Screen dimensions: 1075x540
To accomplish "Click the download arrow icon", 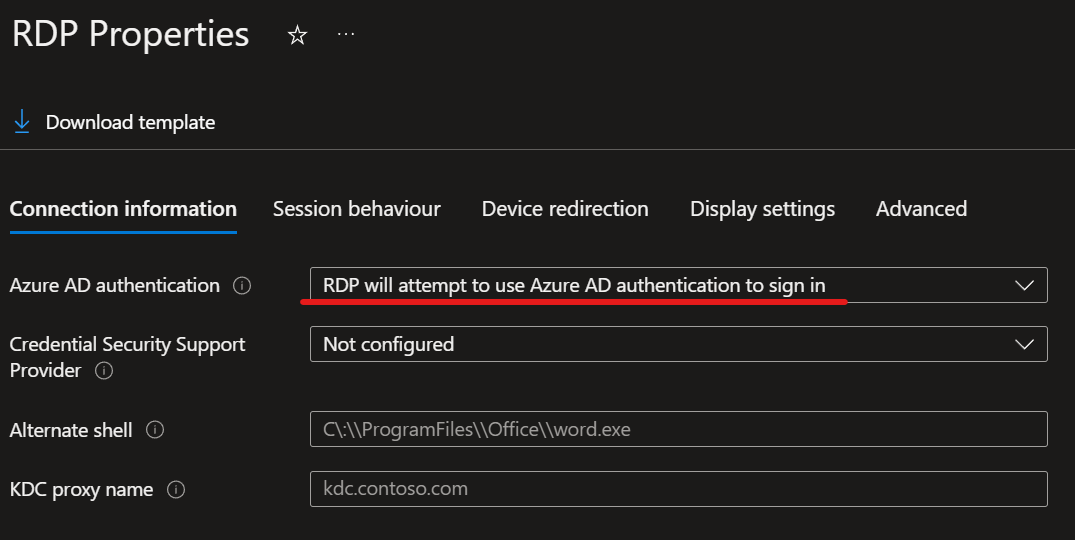I will coord(22,121).
